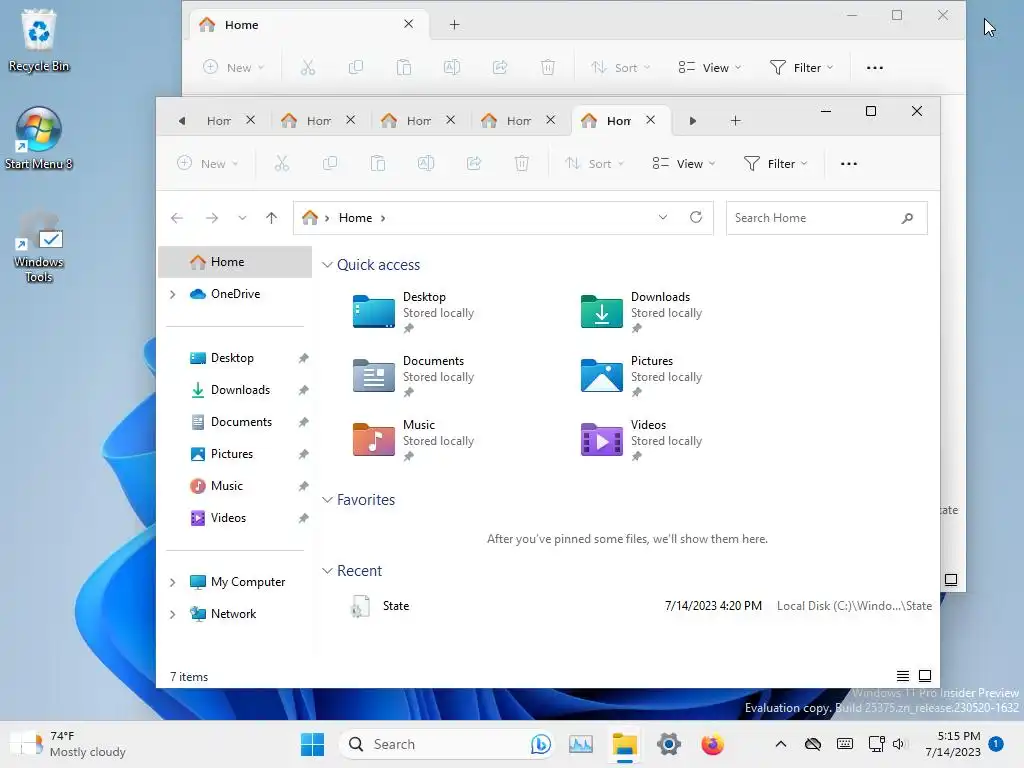1024x768 pixels.
Task: Collapse the Quick access section
Action: [x=327, y=264]
